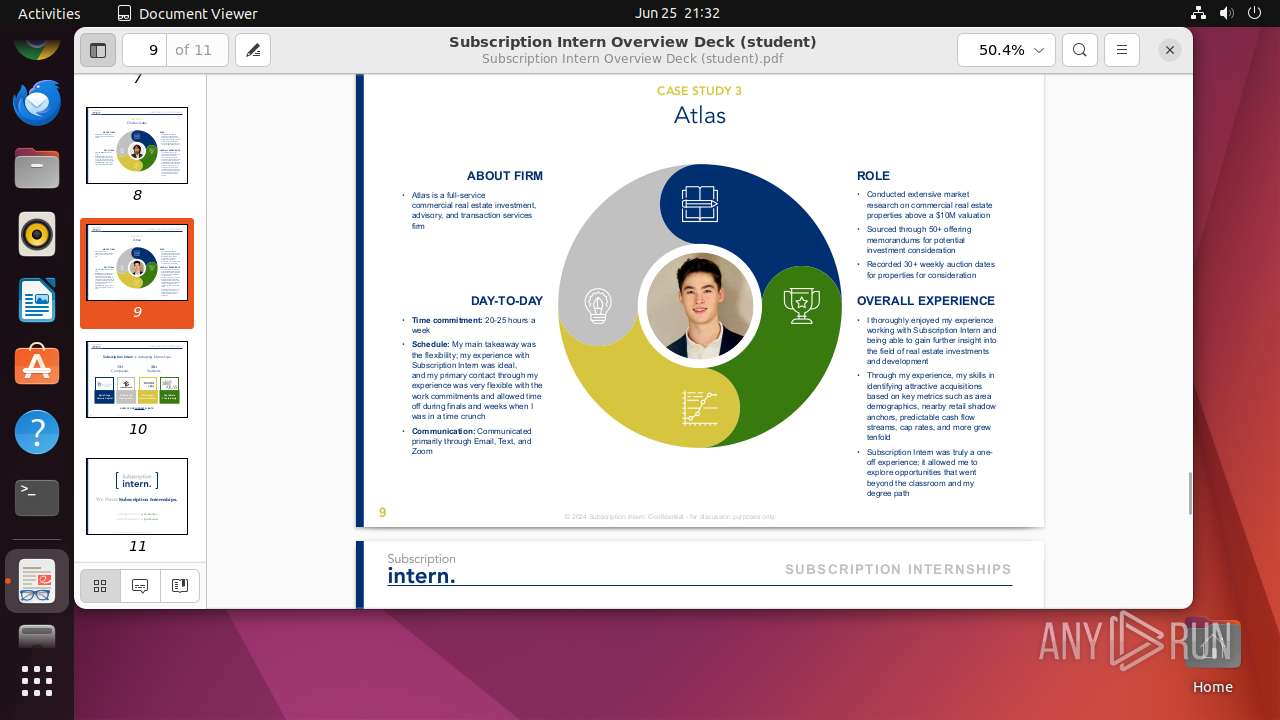Click the clock showing Jun 25 21:32
Screen dimensions: 1280x720
point(677,13)
